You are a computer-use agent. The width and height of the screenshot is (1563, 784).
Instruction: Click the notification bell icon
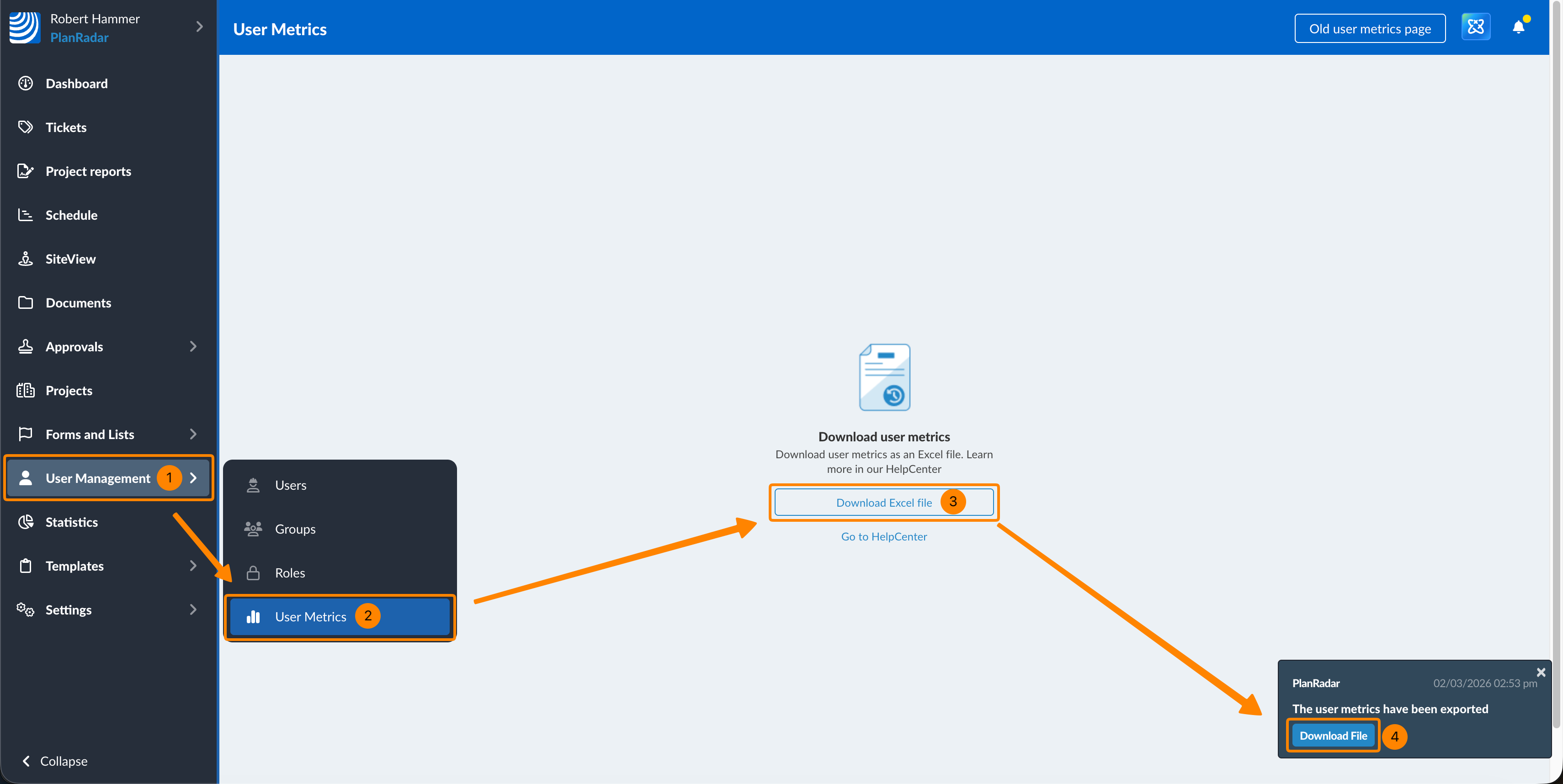pos(1518,27)
